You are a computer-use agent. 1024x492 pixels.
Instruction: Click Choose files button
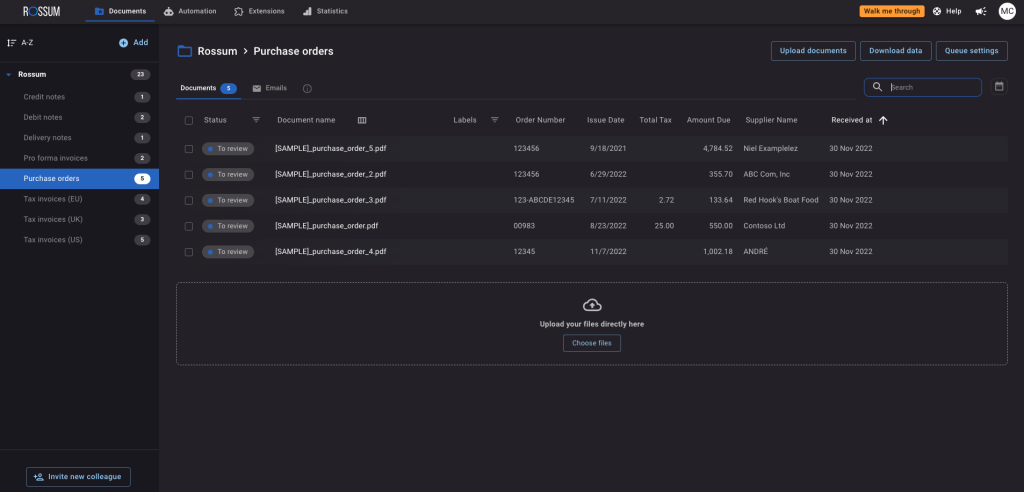tap(592, 343)
